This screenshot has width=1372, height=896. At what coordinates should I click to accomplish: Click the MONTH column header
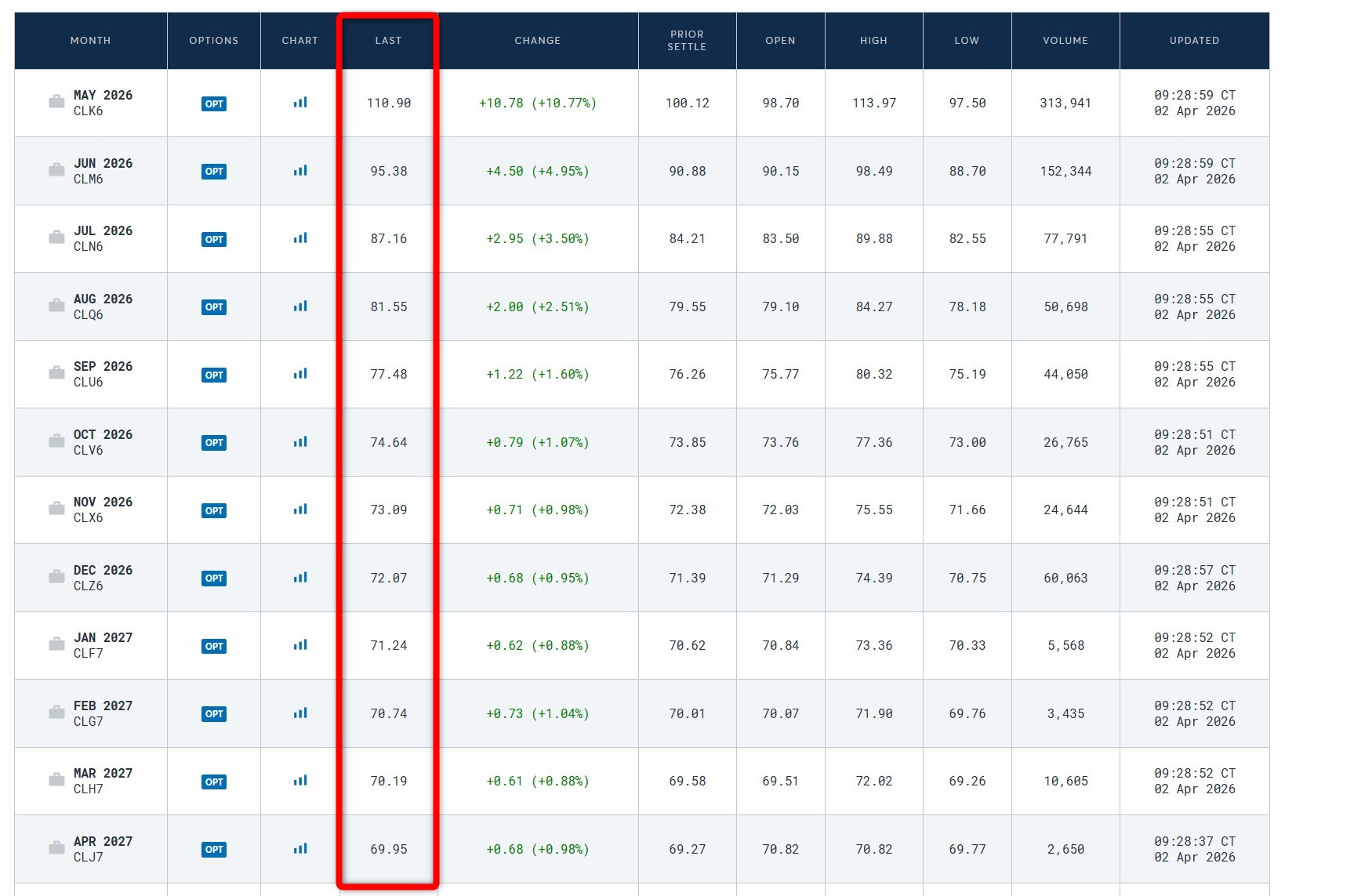[x=90, y=41]
